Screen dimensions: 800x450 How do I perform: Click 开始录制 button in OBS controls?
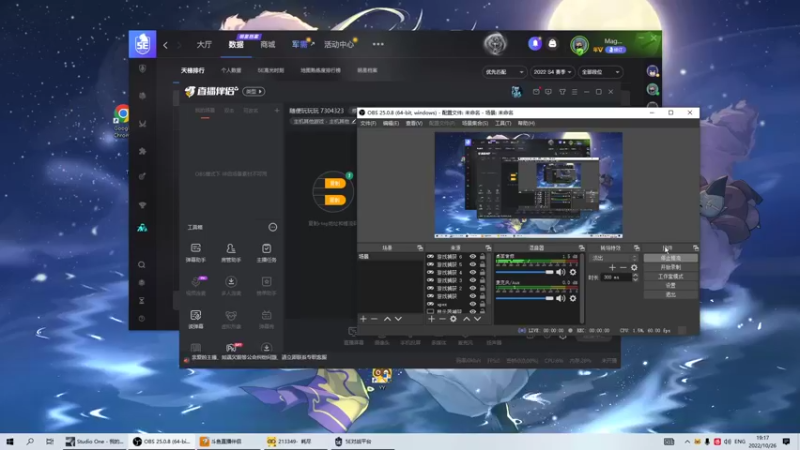670,267
